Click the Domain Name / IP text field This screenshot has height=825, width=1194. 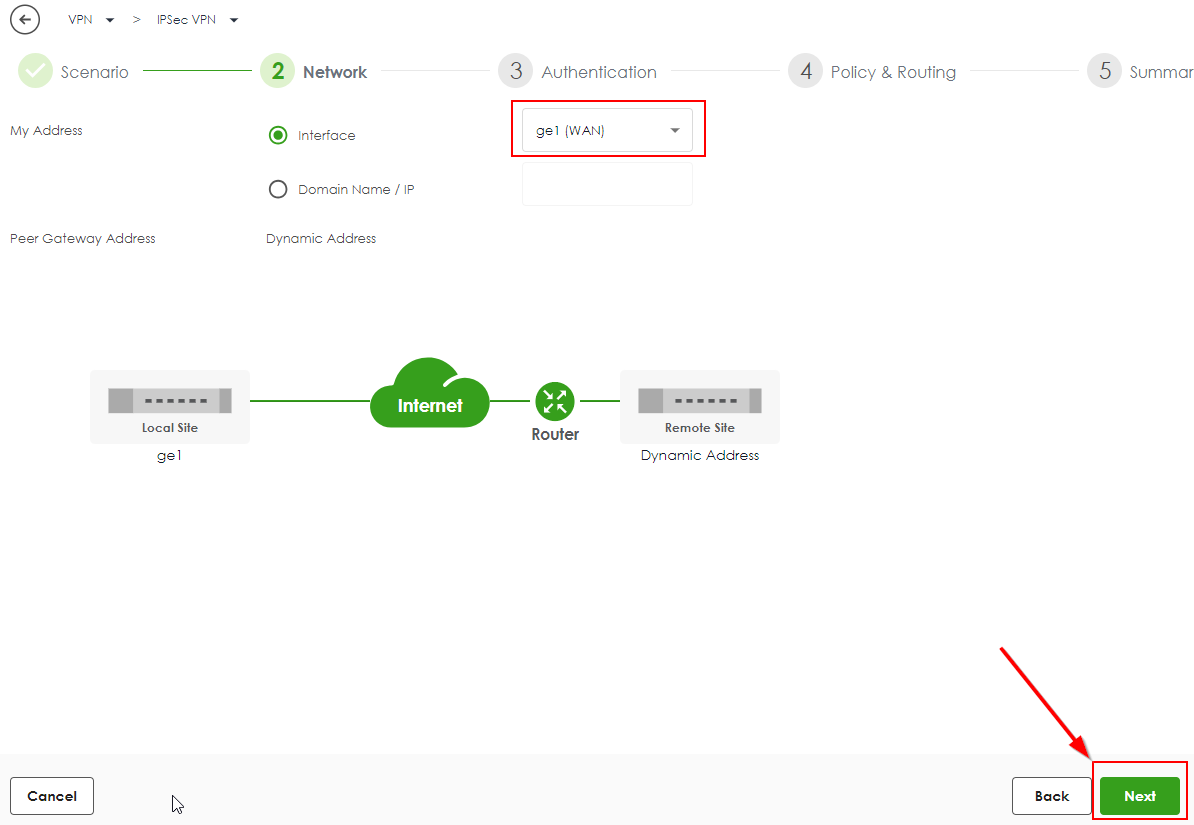(x=607, y=186)
